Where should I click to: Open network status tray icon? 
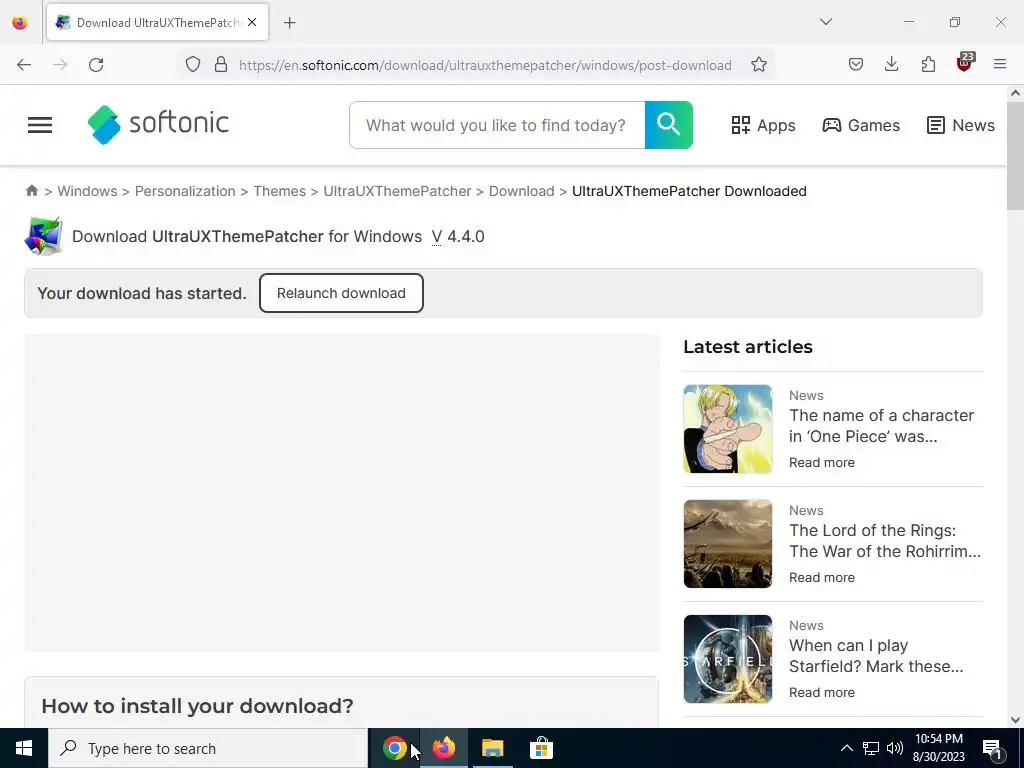click(871, 748)
